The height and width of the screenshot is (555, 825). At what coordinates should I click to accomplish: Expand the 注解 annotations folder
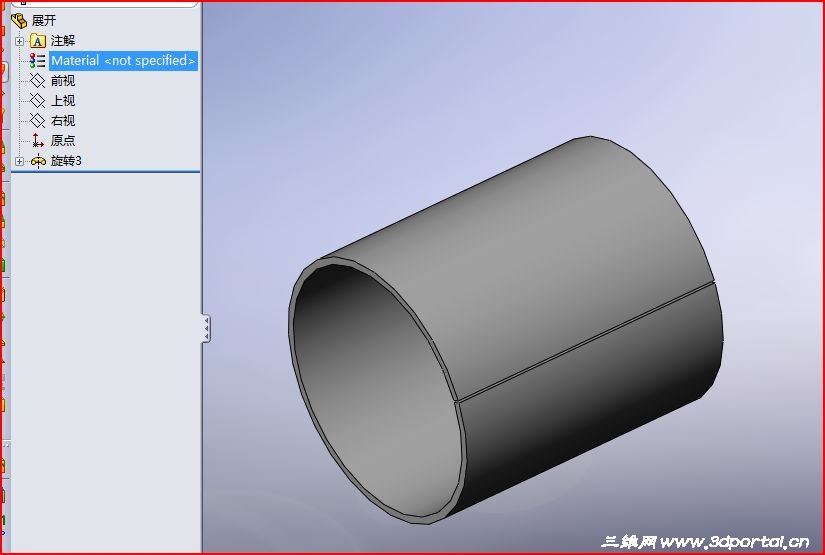click(x=19, y=41)
